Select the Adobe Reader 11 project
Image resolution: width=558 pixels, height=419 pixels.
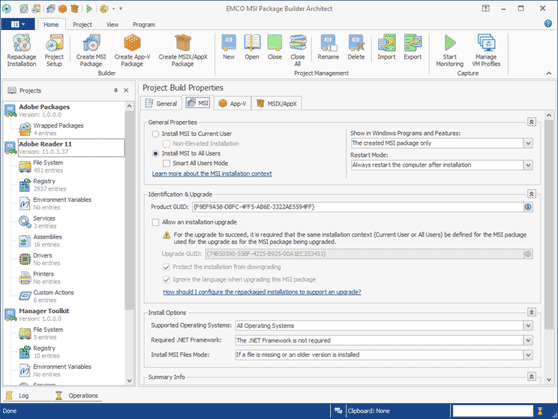click(x=71, y=148)
